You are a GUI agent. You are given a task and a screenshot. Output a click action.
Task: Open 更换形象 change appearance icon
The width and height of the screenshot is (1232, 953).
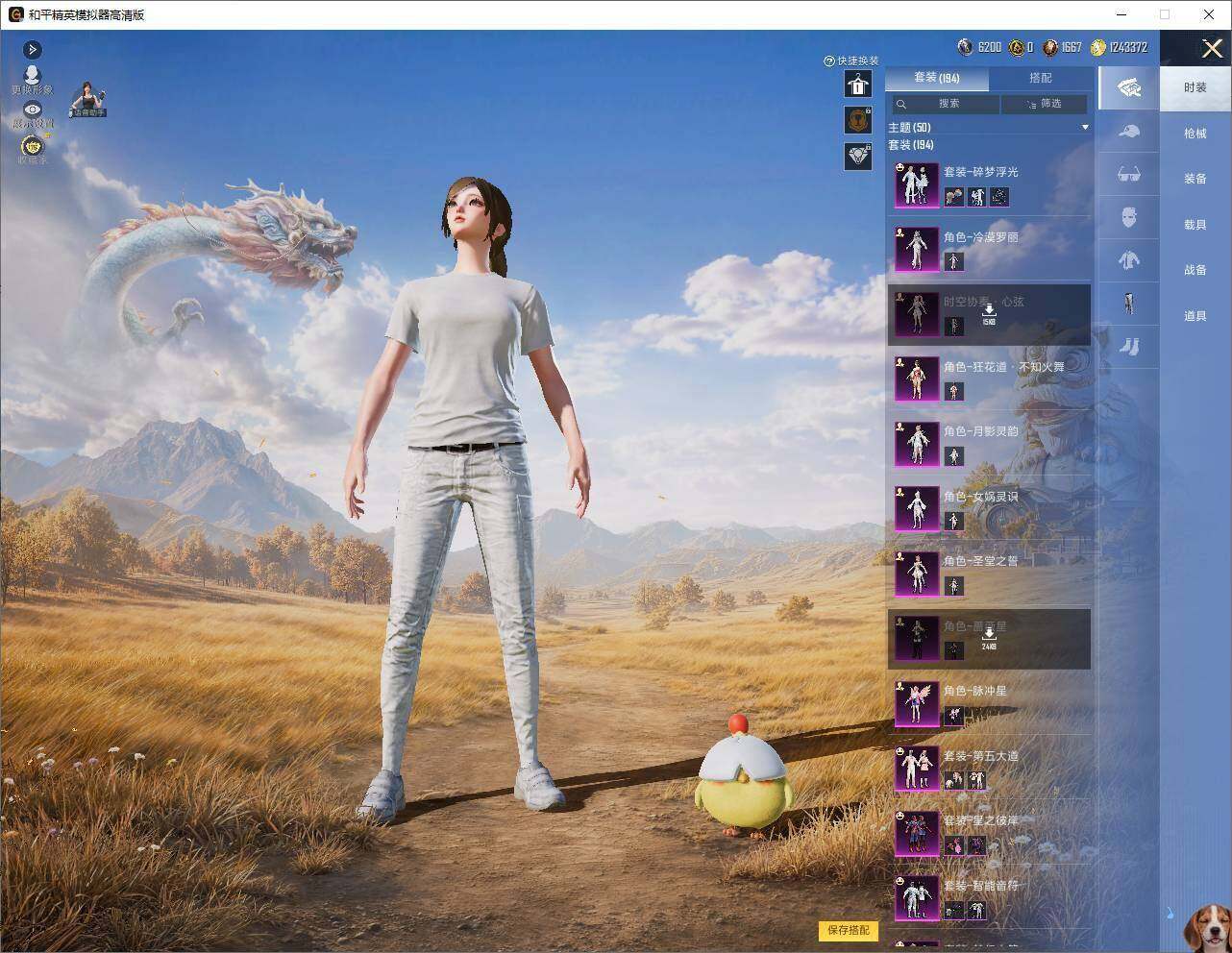coord(32,77)
